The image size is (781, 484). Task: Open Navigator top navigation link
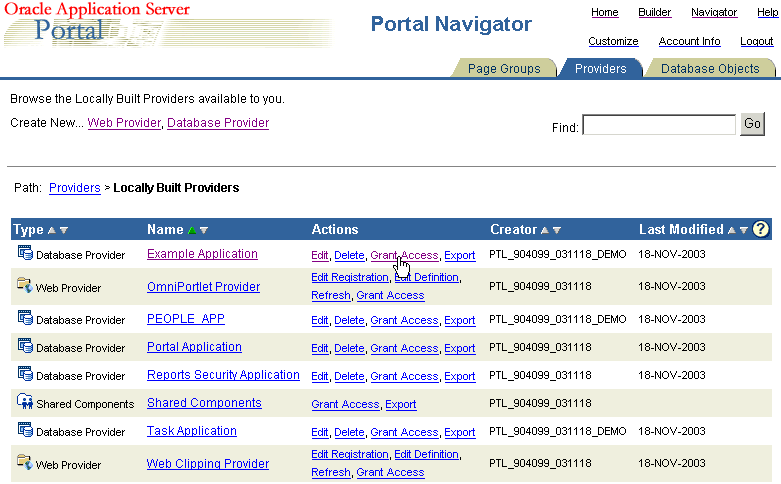714,12
